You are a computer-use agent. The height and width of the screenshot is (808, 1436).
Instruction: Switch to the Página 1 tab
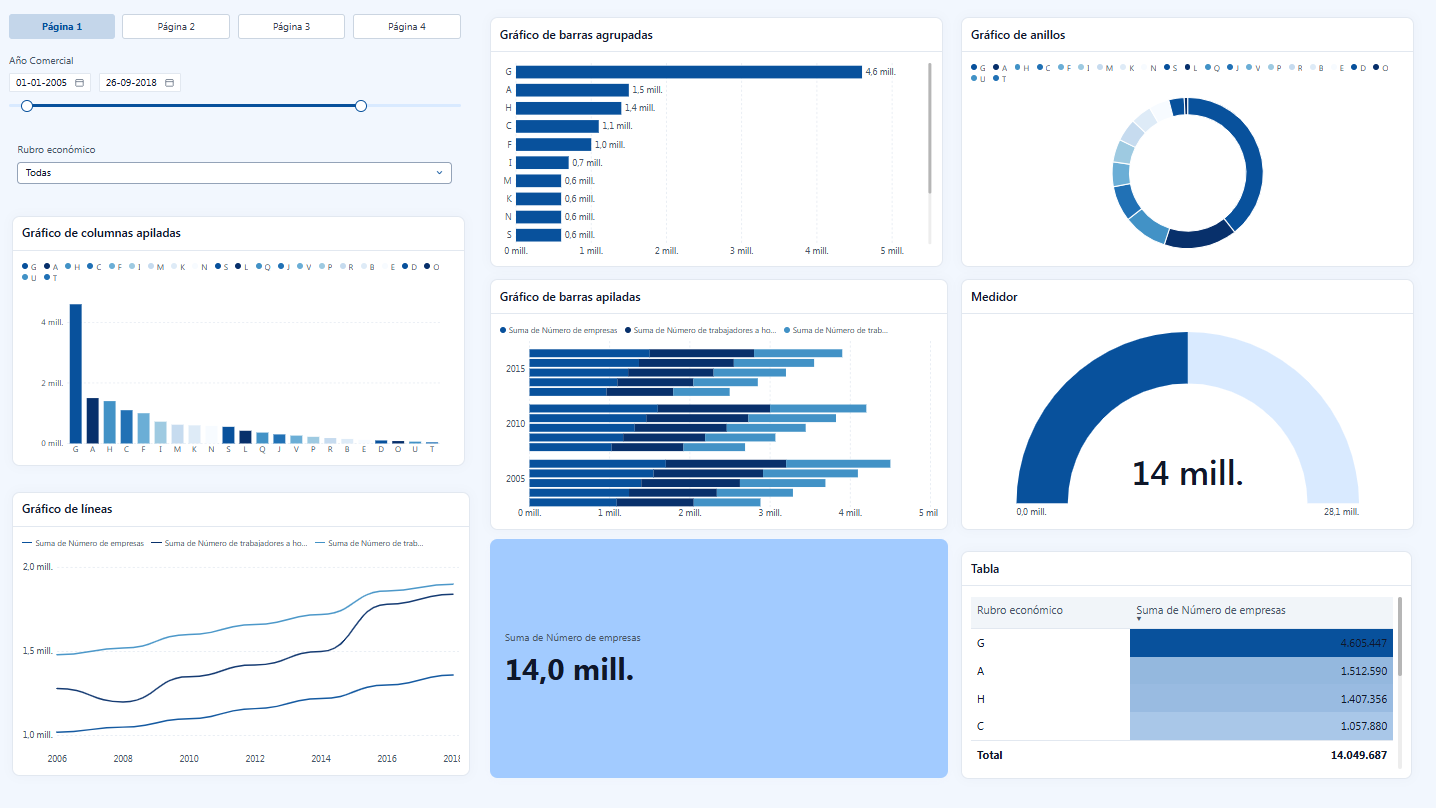(x=62, y=27)
